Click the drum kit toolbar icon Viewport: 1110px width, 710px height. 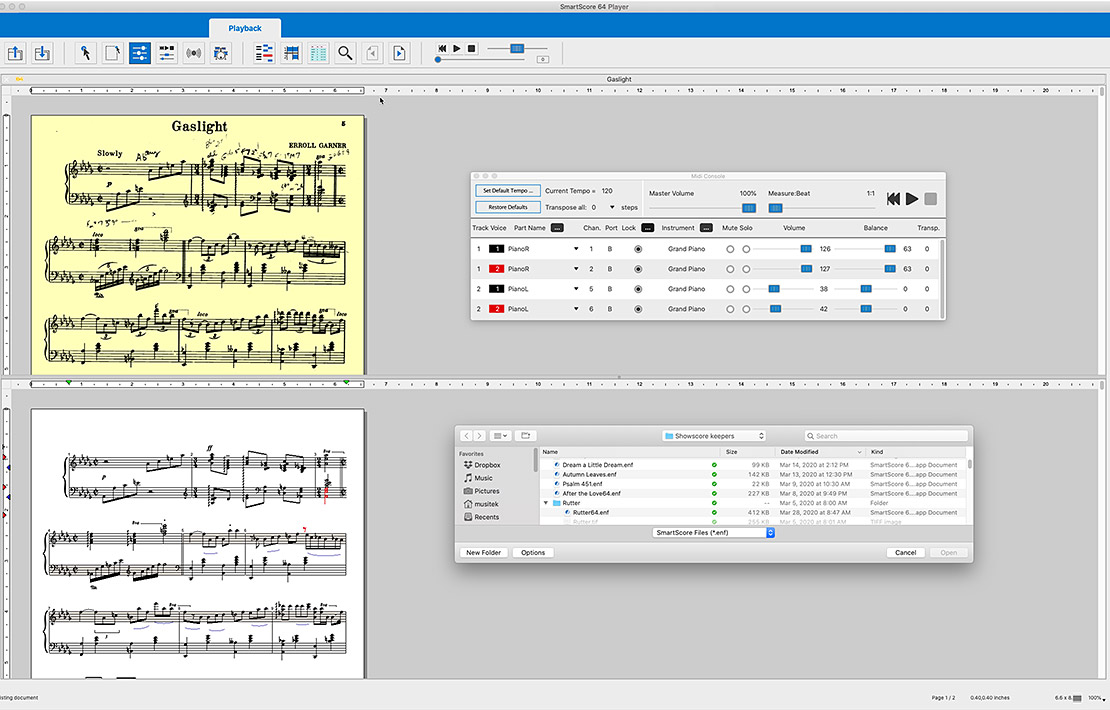pos(221,53)
